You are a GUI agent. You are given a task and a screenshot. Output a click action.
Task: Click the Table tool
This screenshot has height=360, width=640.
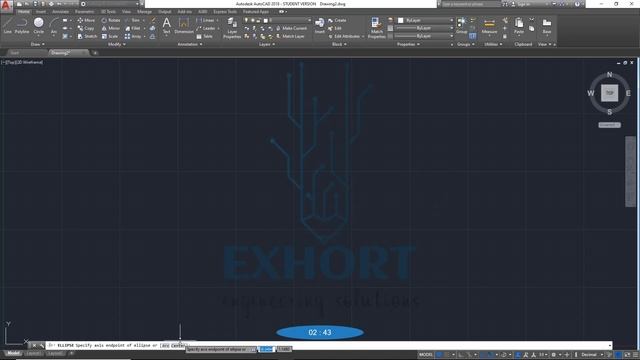point(205,36)
